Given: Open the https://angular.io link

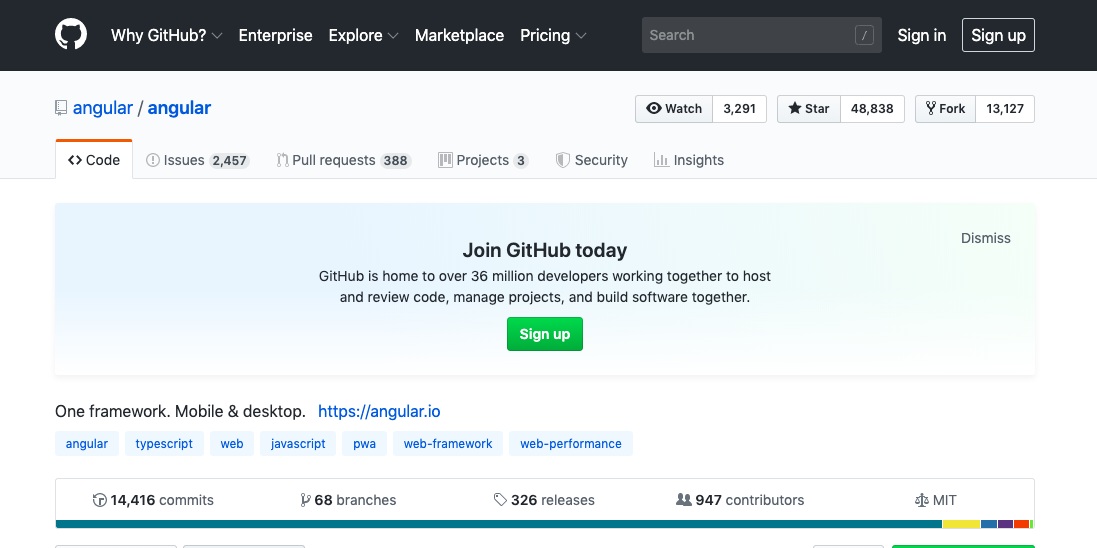Looking at the screenshot, I should pyautogui.click(x=379, y=411).
